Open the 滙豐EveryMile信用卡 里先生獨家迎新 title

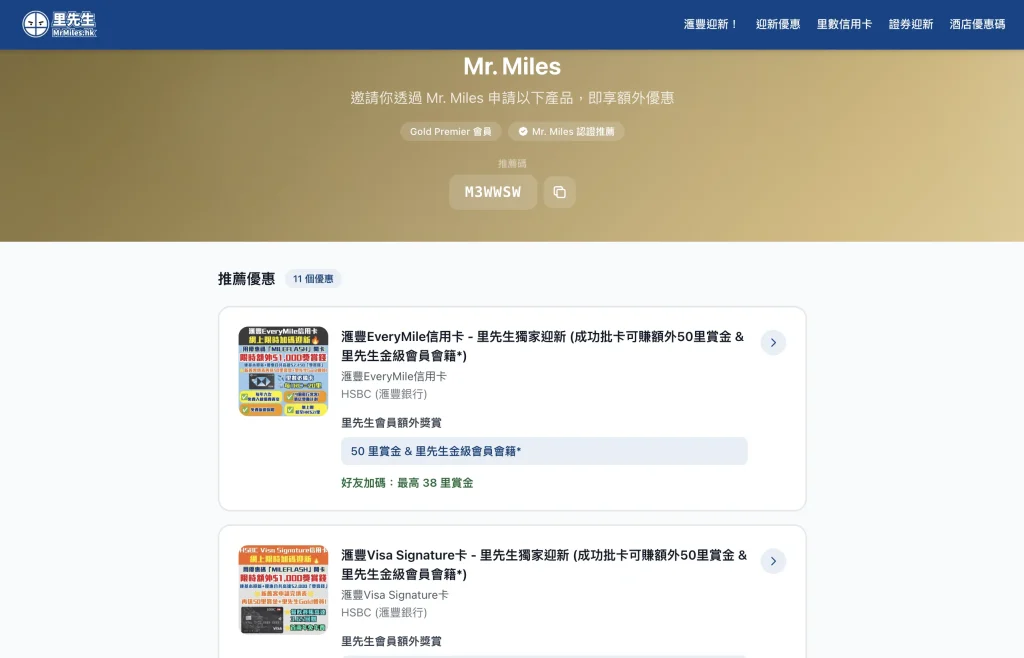[x=542, y=346]
